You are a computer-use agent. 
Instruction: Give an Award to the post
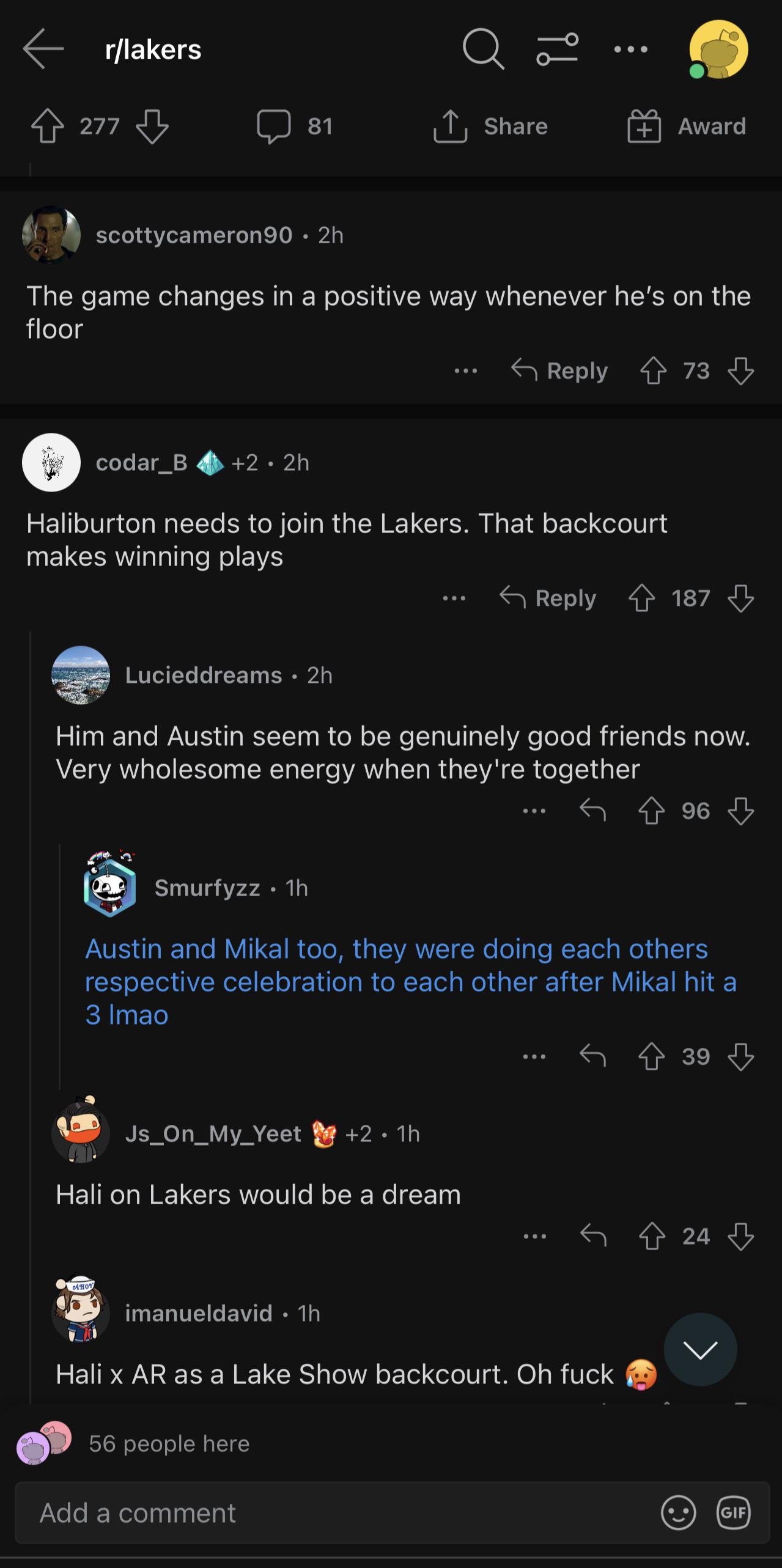coord(687,127)
